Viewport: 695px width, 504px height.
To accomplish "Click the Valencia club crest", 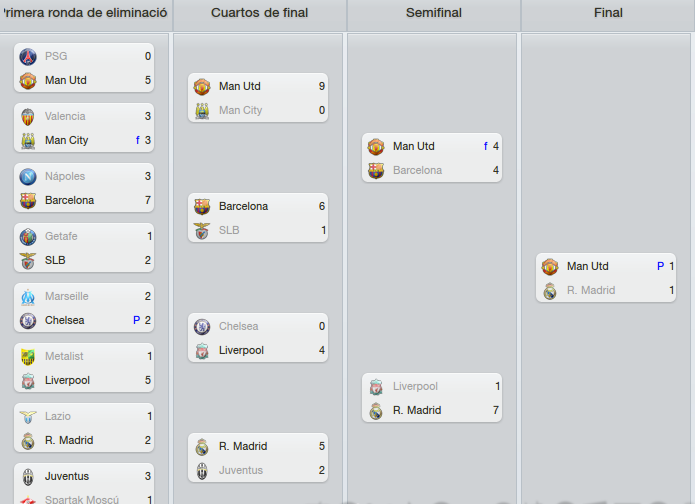I will 28,117.
